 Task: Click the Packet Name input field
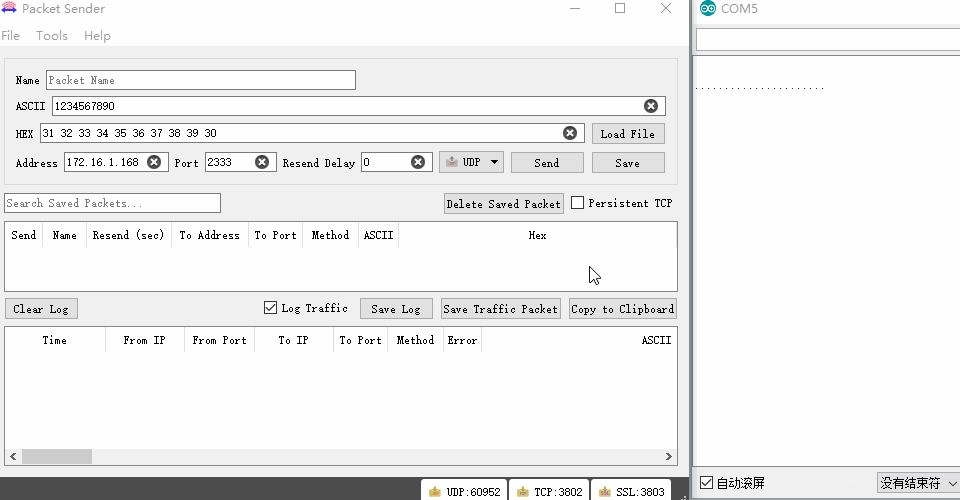201,80
